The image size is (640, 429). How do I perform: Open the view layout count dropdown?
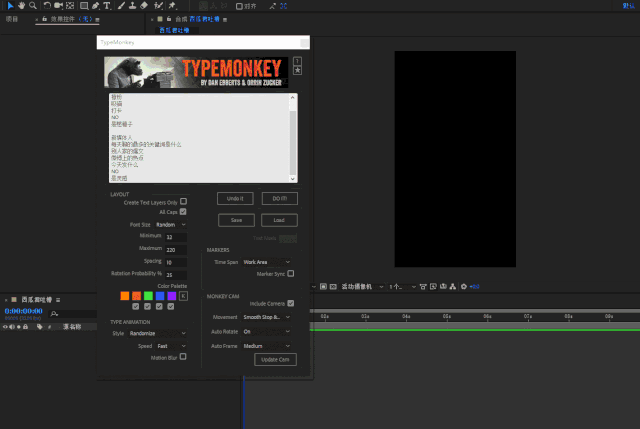[x=402, y=287]
